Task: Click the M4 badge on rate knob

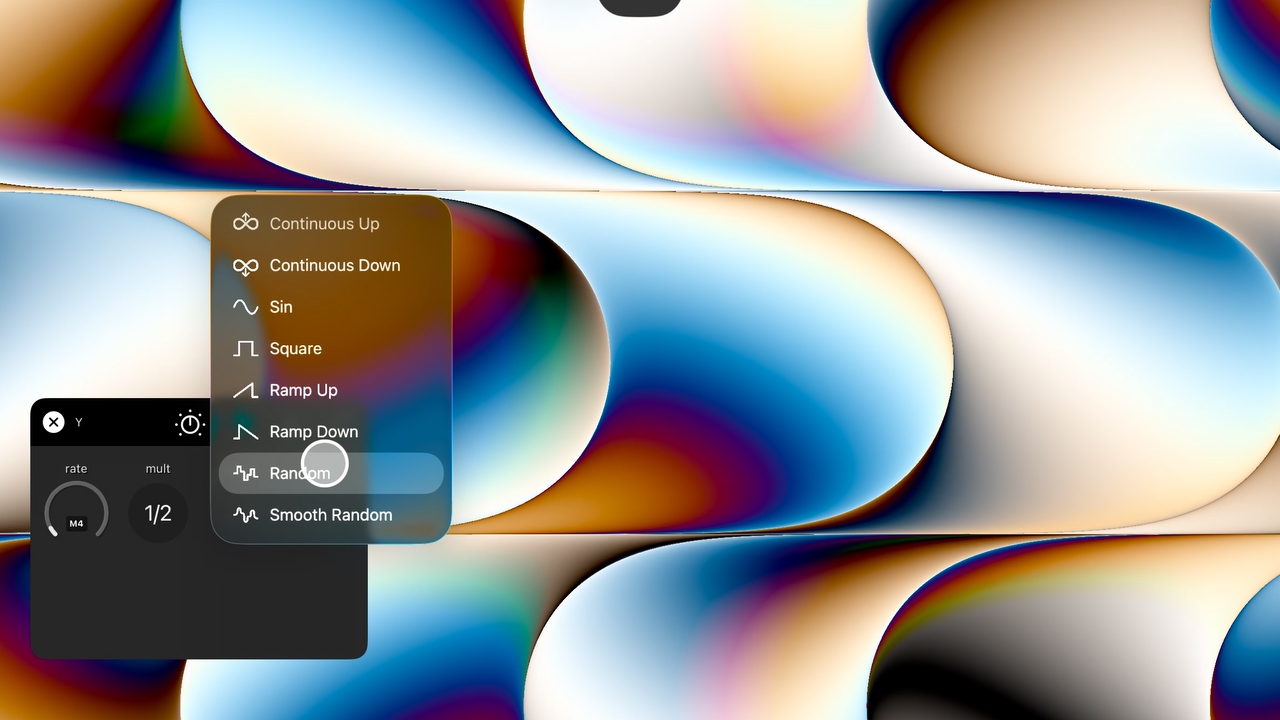Action: pyautogui.click(x=76, y=524)
